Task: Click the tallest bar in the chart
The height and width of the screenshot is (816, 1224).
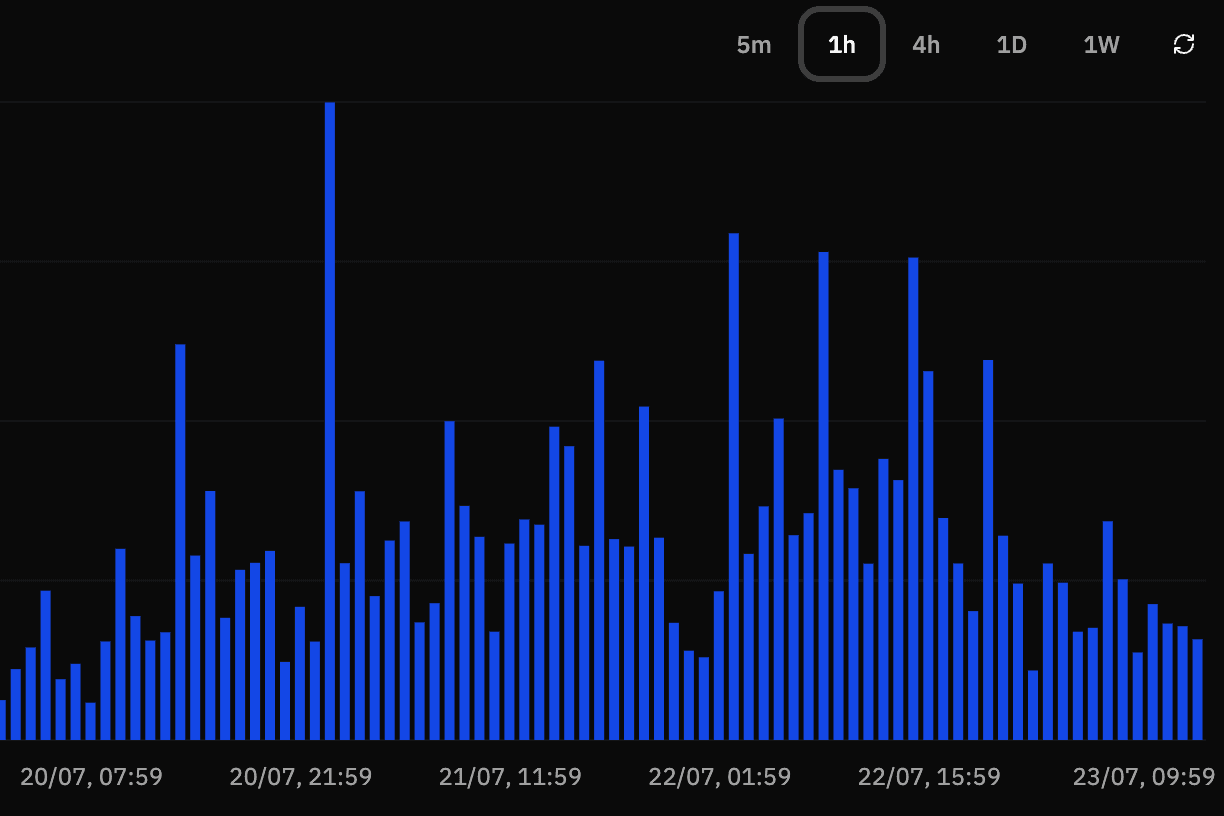Action: tap(330, 420)
